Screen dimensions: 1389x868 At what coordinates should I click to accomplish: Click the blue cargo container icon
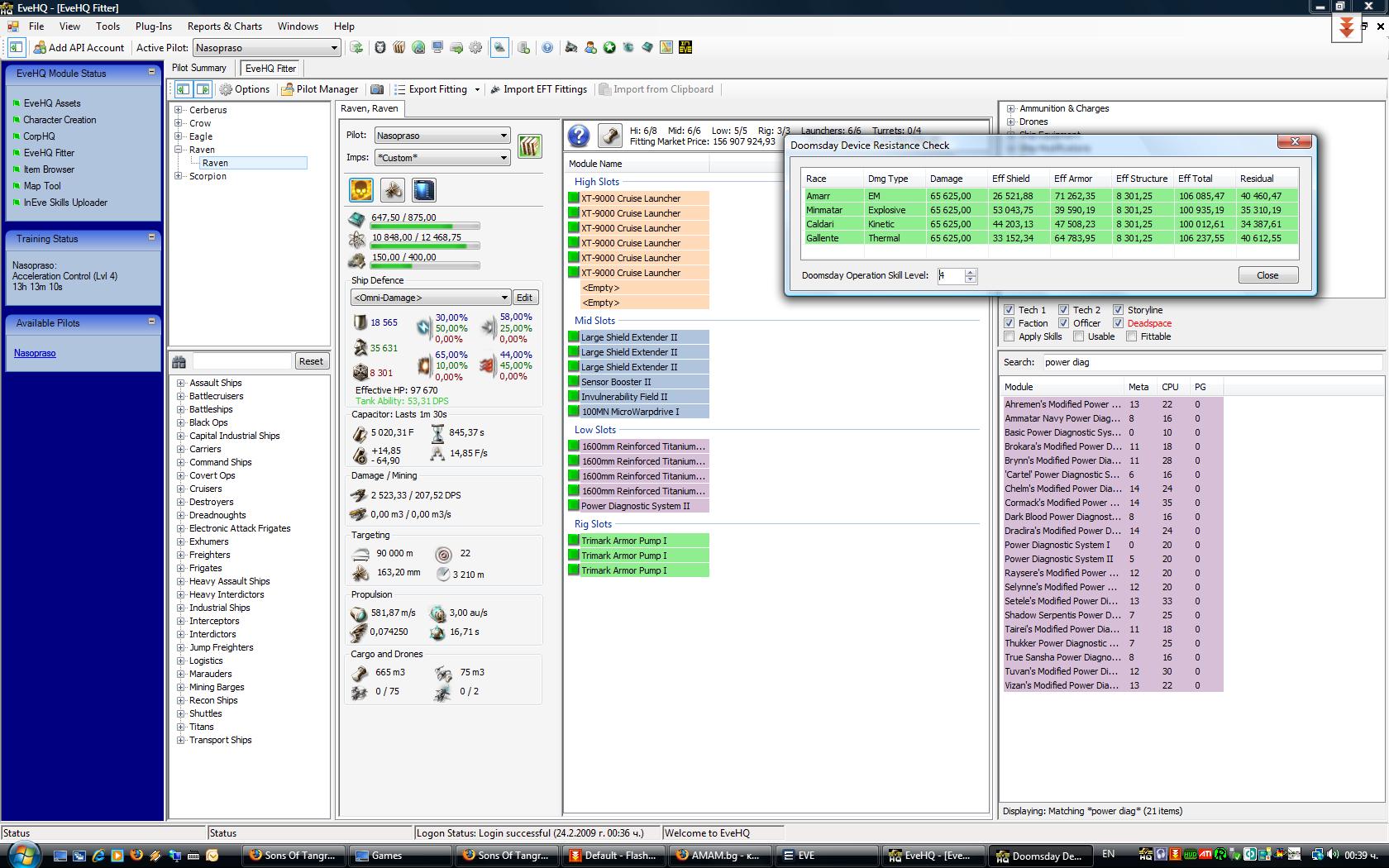(x=423, y=190)
